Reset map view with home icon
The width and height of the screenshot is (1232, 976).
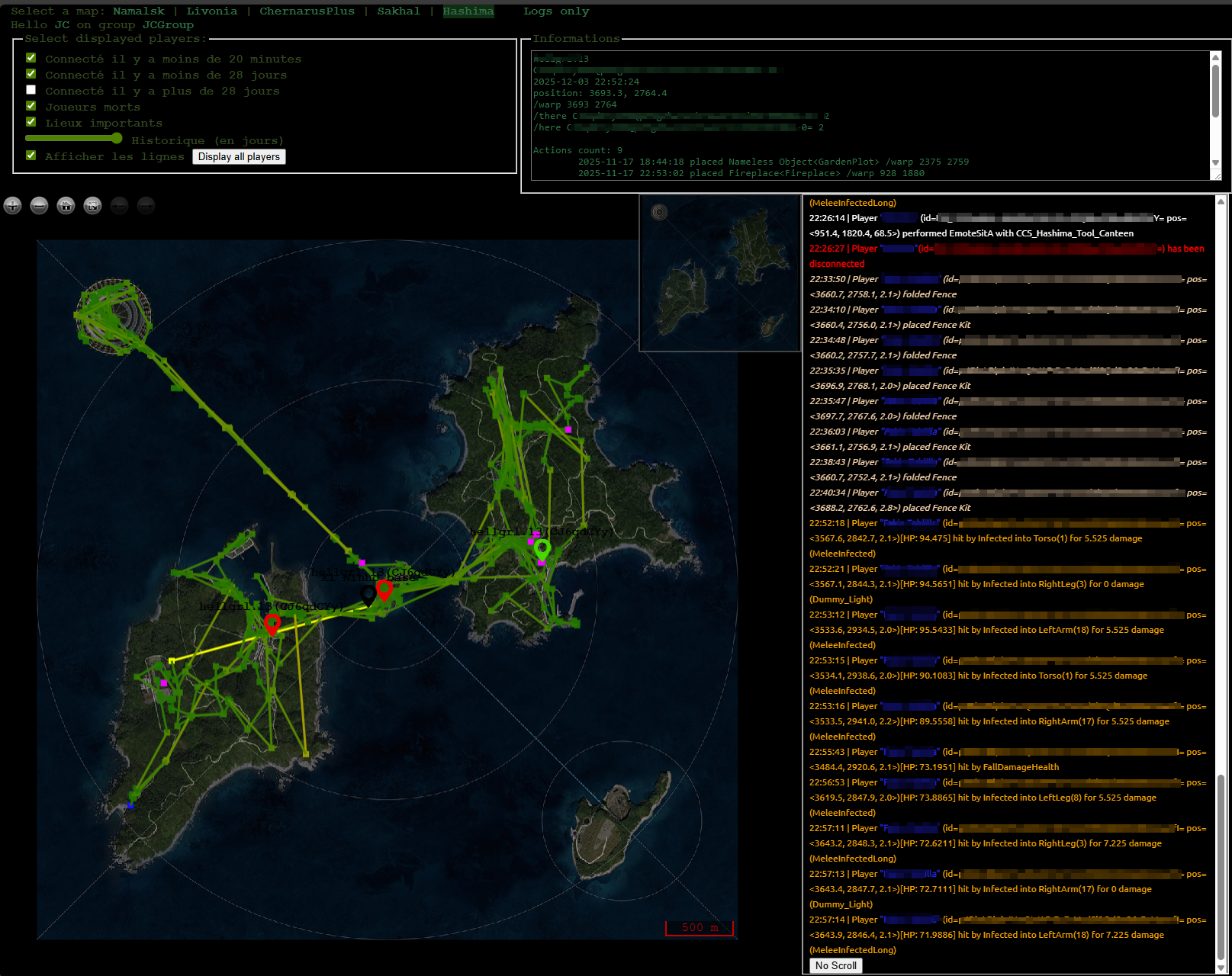tap(66, 205)
